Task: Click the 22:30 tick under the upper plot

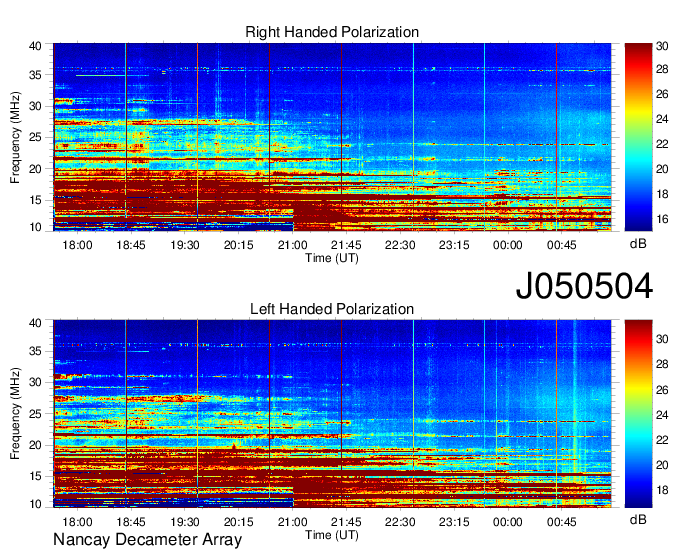Action: [400, 245]
